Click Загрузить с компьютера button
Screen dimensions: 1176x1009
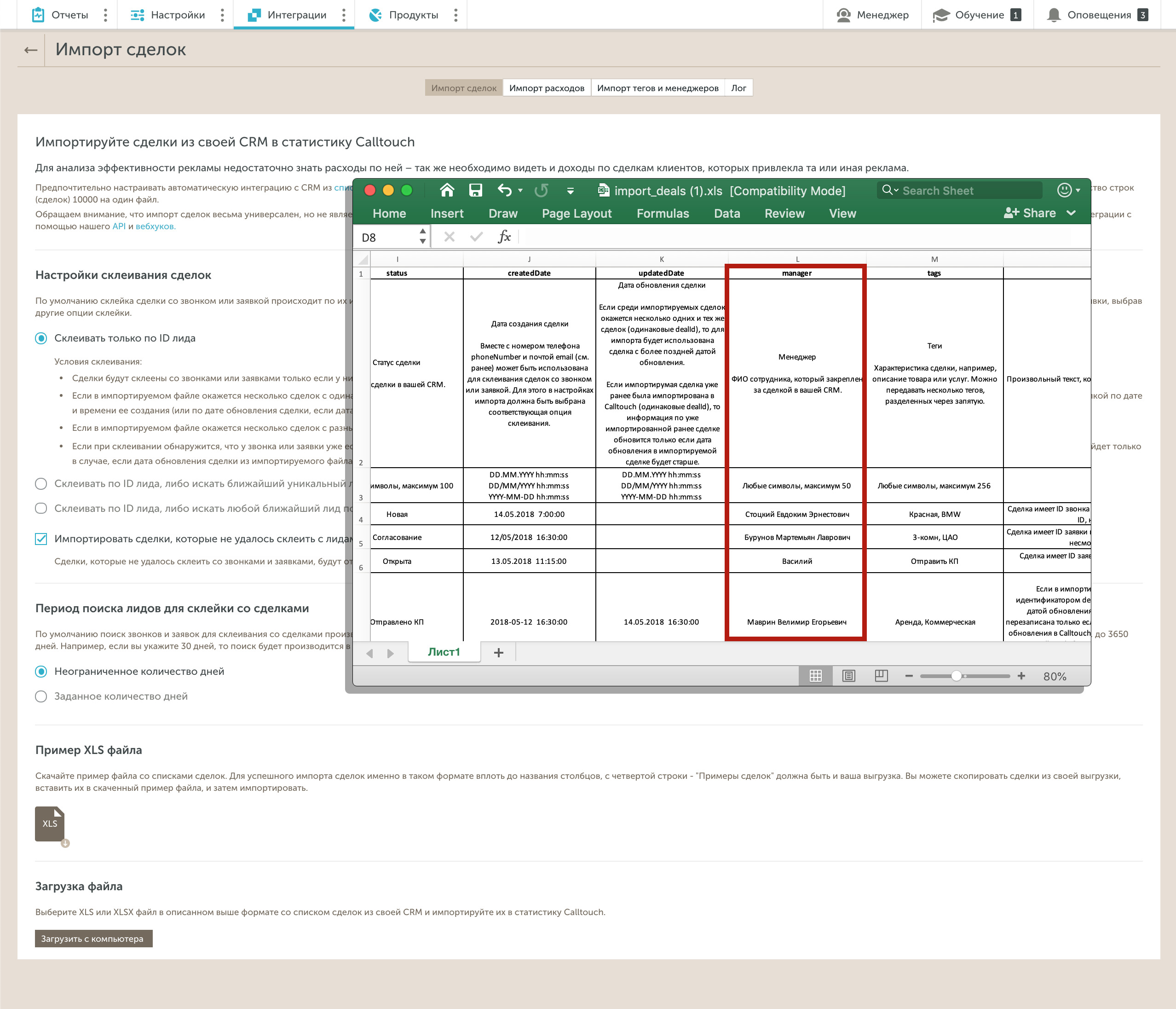[x=94, y=939]
